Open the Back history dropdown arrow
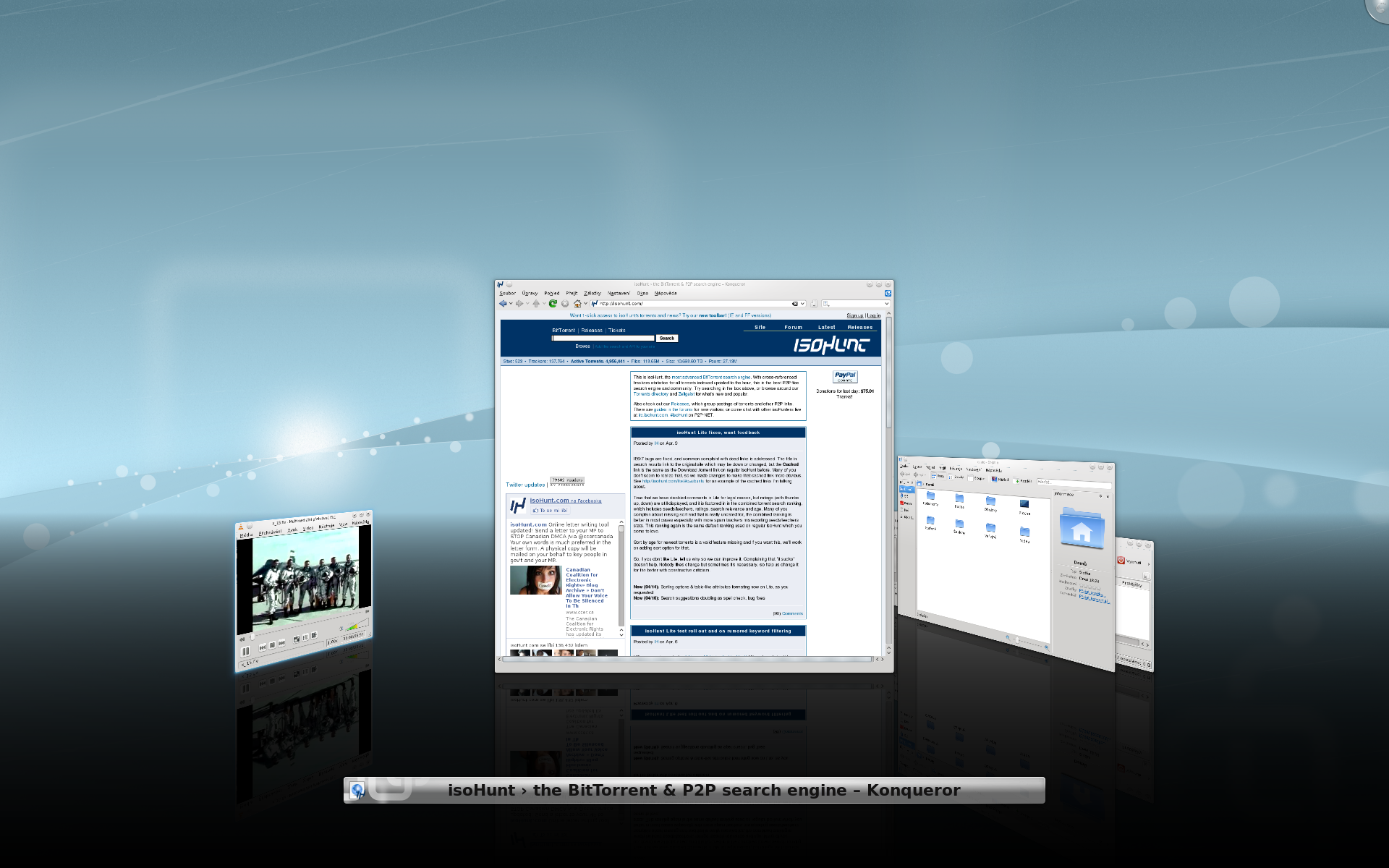 [511, 304]
